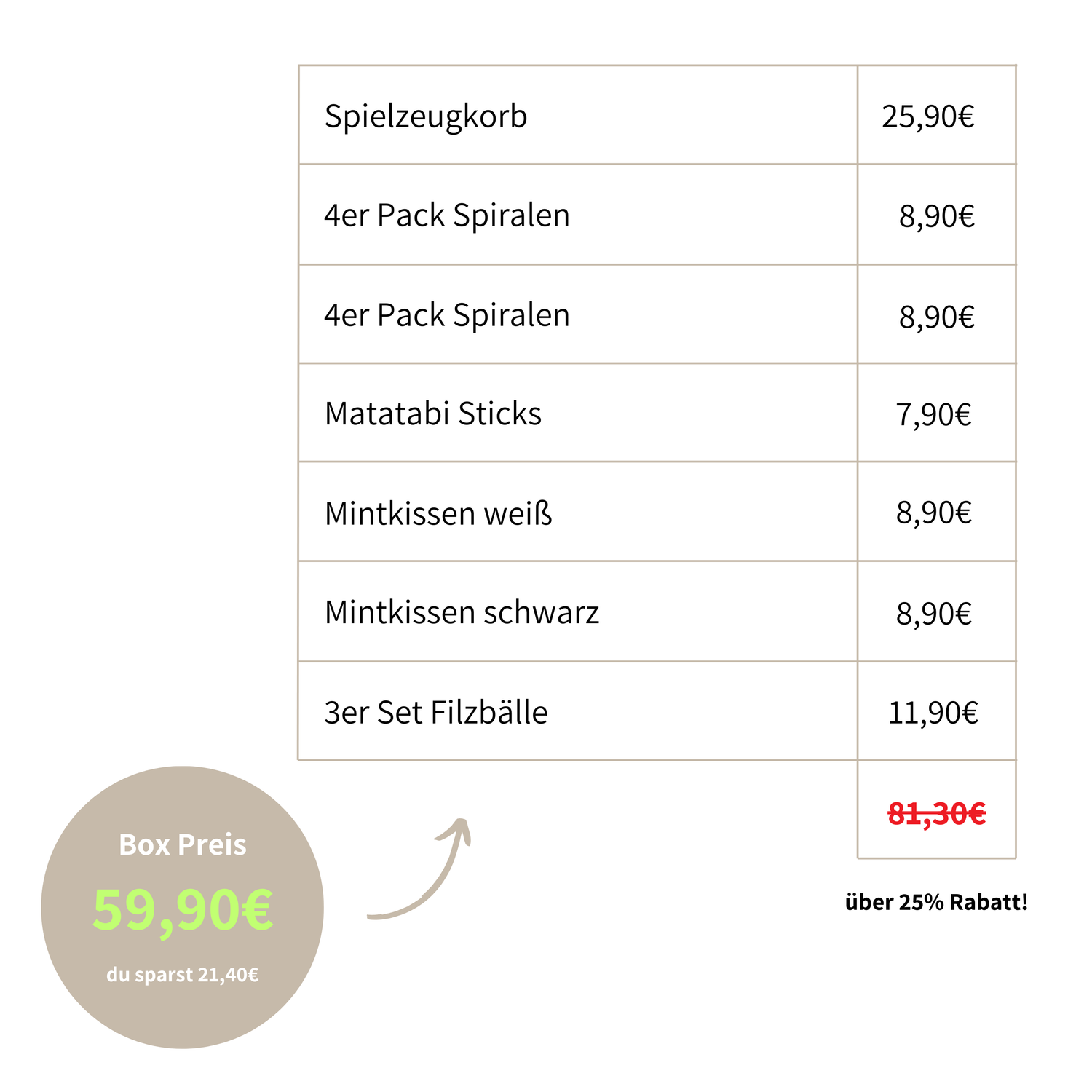Click the über 25% Rabatt text
The image size is (1092, 1092).
pyautogui.click(x=936, y=902)
